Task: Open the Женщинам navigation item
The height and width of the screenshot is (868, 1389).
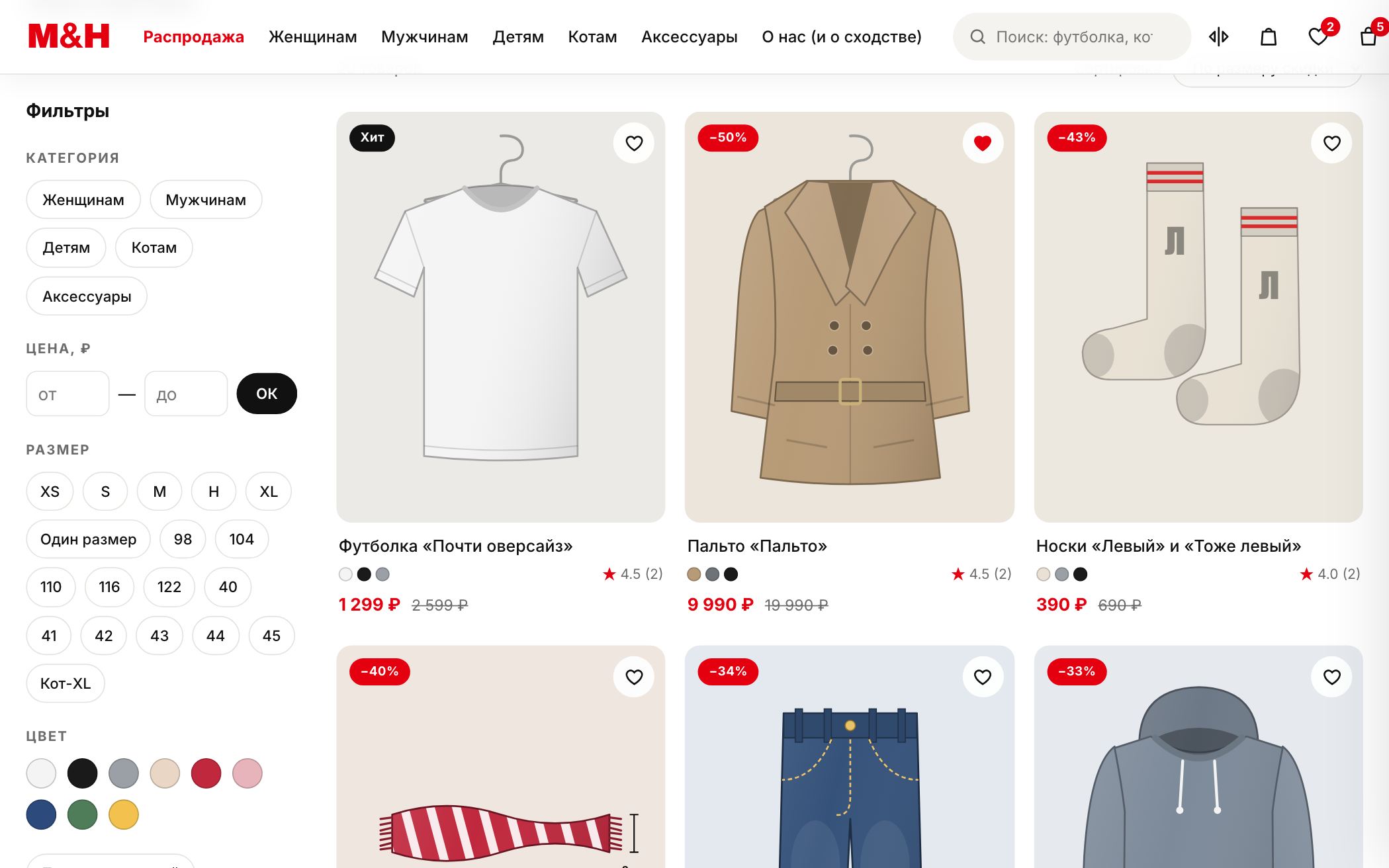Action: click(312, 37)
